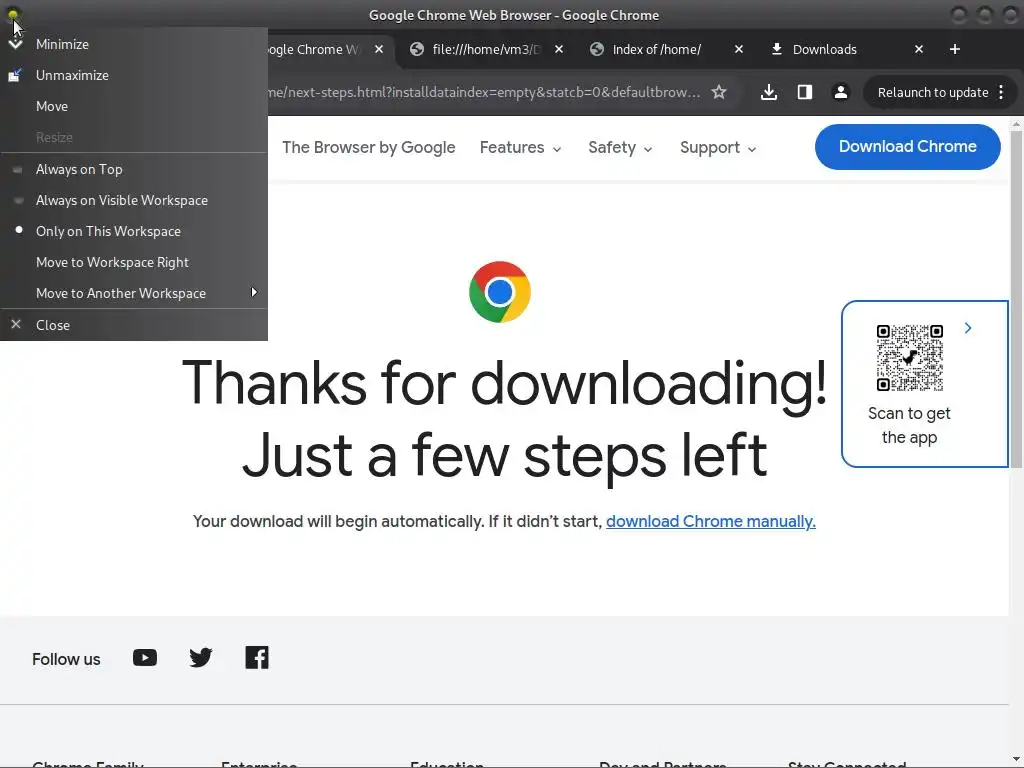Choose Minimize from the window menu
Screen dimensions: 1024x768
coord(134,44)
